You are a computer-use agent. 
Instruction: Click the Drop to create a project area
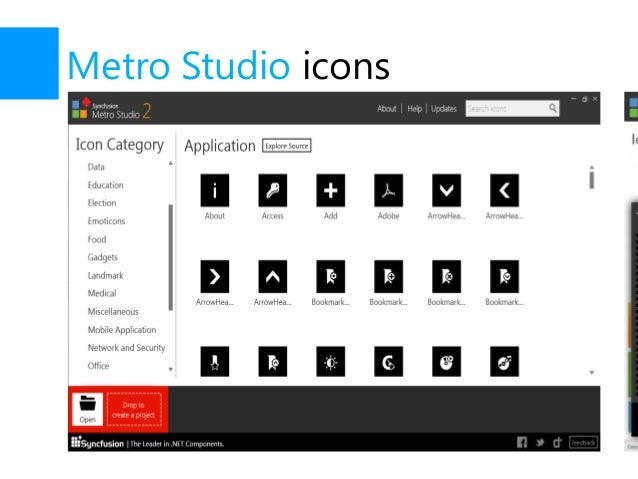pyautogui.click(x=134, y=410)
